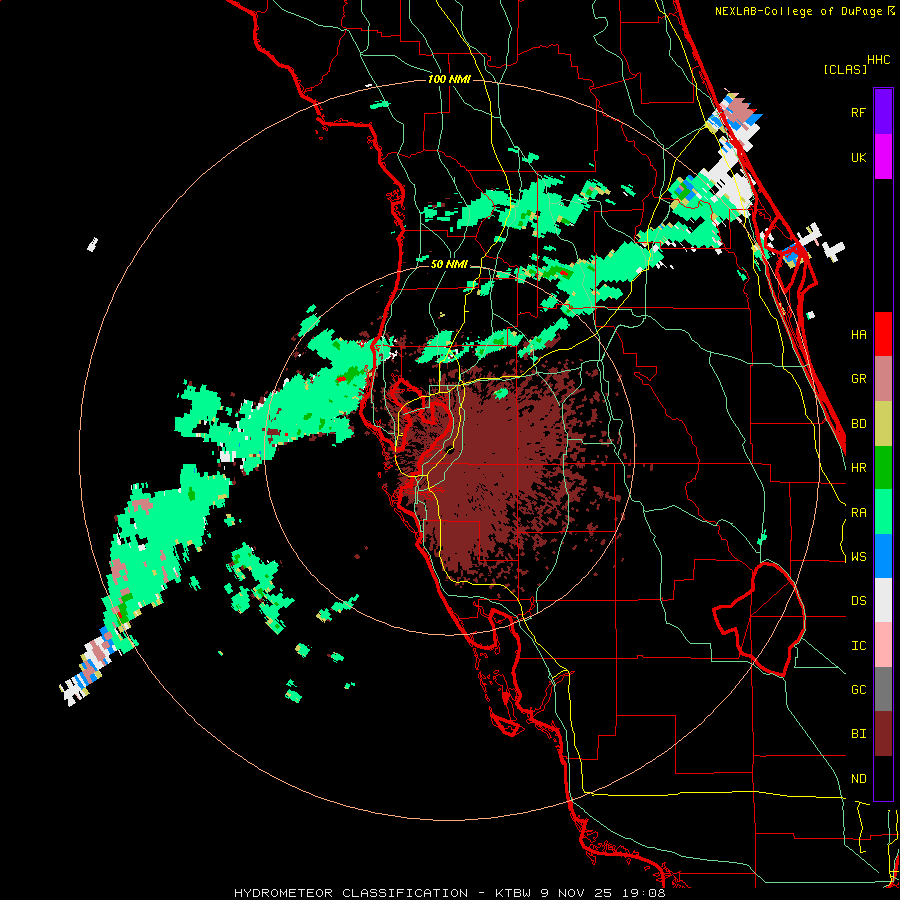Click the DS legend label
The height and width of the screenshot is (900, 900).
click(858, 601)
